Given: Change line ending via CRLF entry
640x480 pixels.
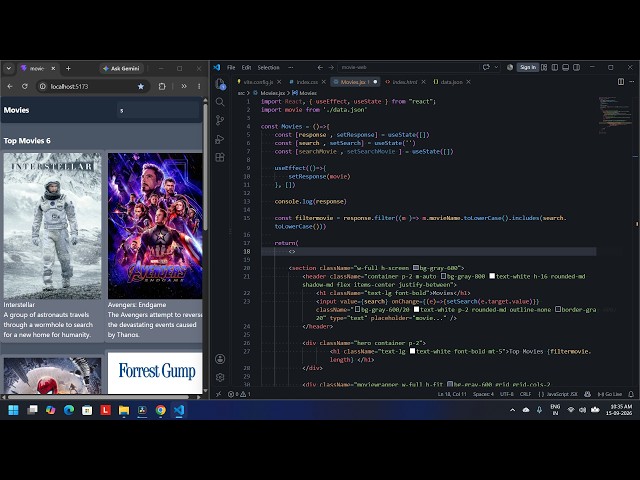Looking at the screenshot, I should click(525, 394).
